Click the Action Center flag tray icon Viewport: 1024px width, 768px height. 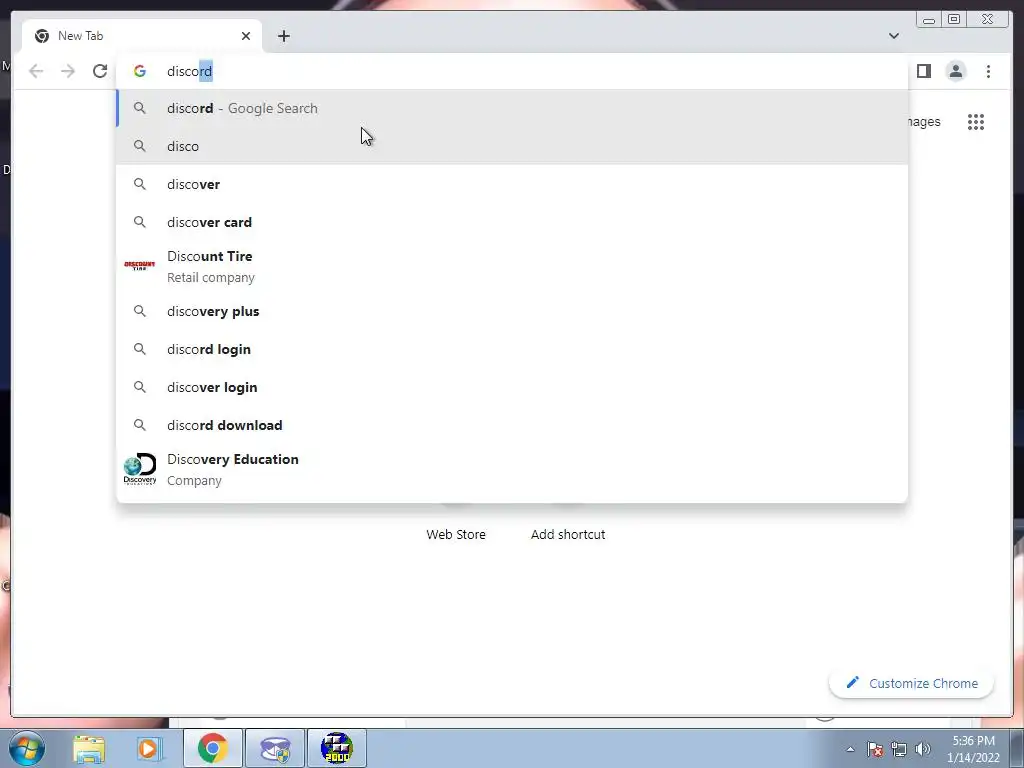coord(875,749)
